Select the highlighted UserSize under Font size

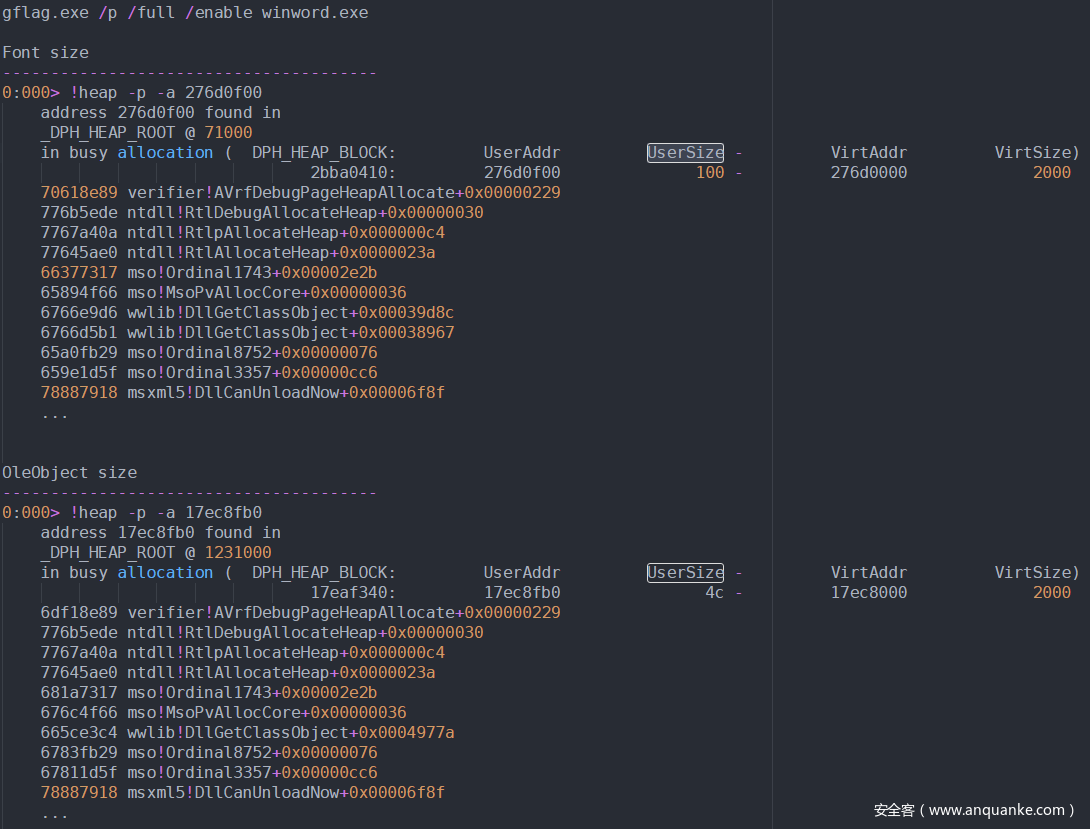point(685,152)
